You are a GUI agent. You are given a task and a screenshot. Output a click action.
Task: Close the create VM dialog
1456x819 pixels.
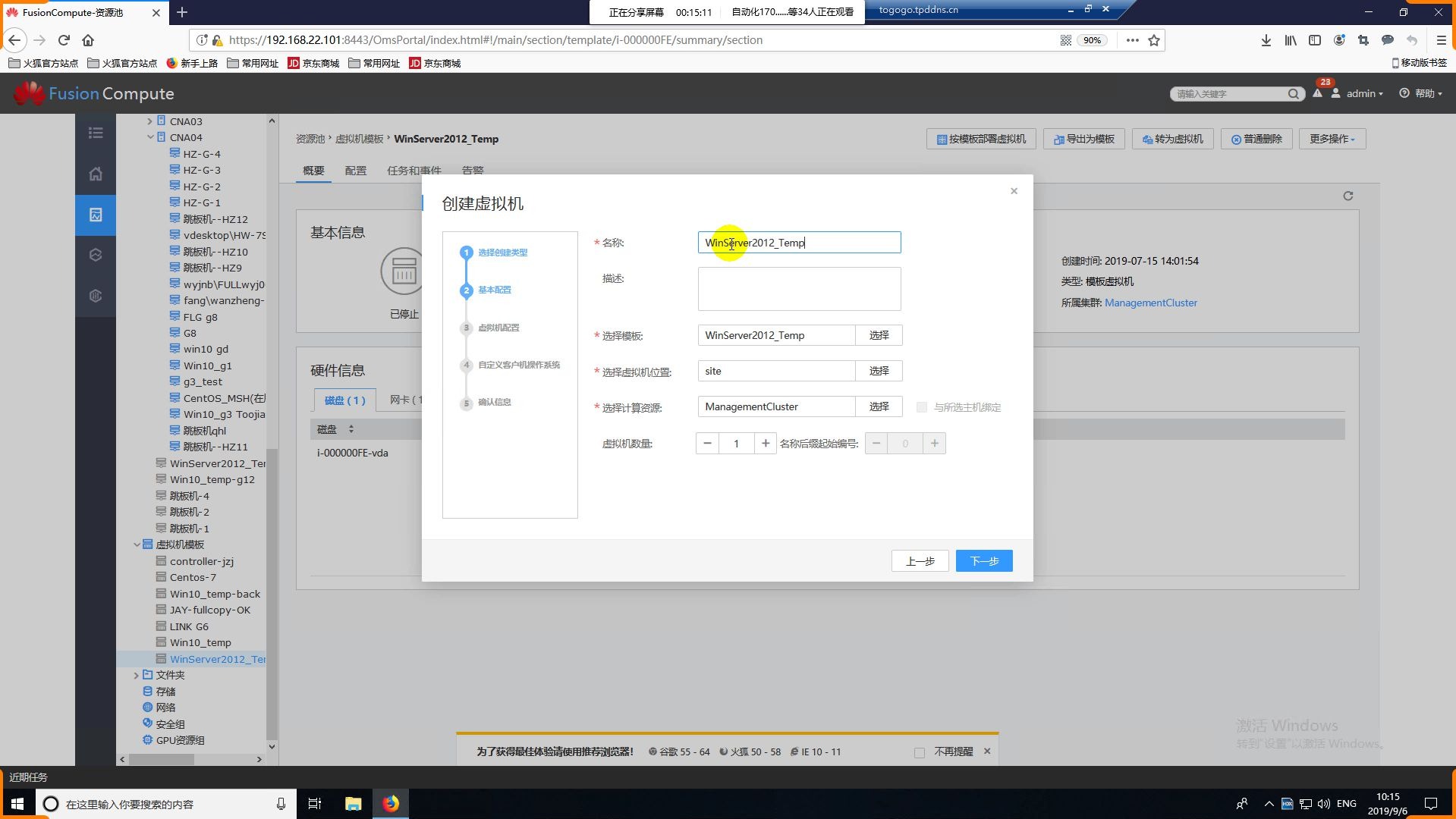tap(1014, 191)
